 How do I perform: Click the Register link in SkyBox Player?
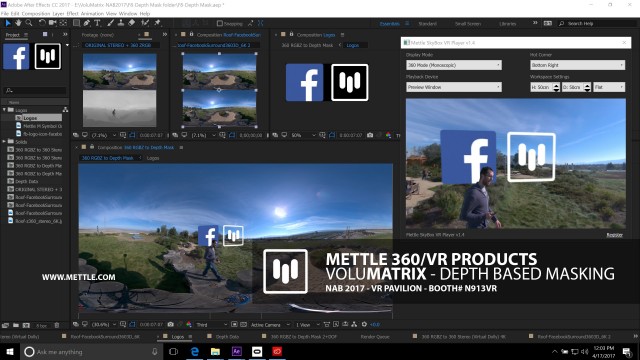614,235
